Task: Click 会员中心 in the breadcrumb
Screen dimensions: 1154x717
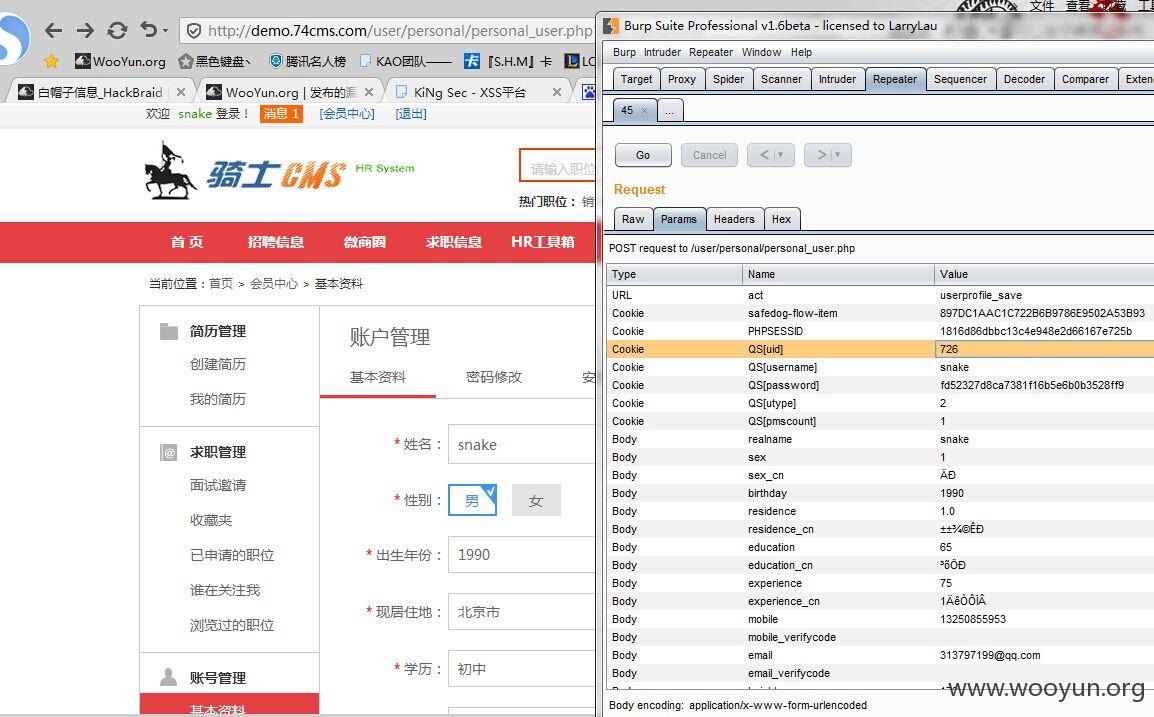Action: tap(274, 283)
